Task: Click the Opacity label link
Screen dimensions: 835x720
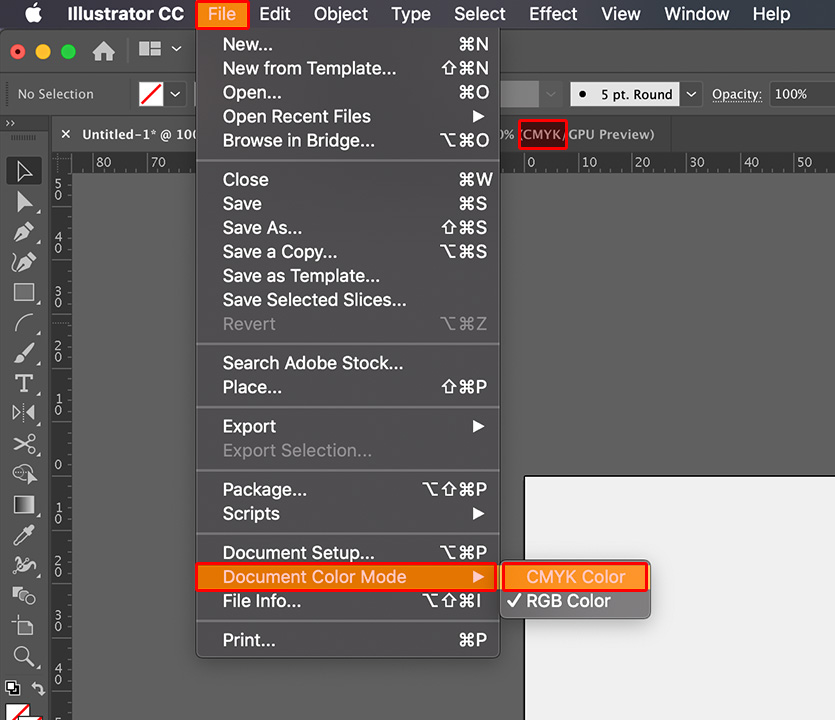Action: (x=737, y=94)
